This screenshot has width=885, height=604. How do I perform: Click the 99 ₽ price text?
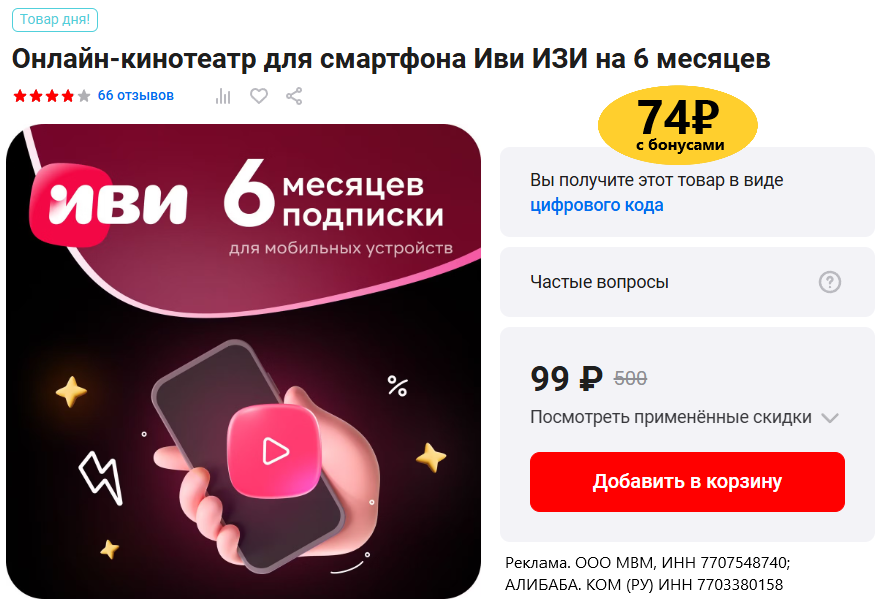tap(566, 378)
